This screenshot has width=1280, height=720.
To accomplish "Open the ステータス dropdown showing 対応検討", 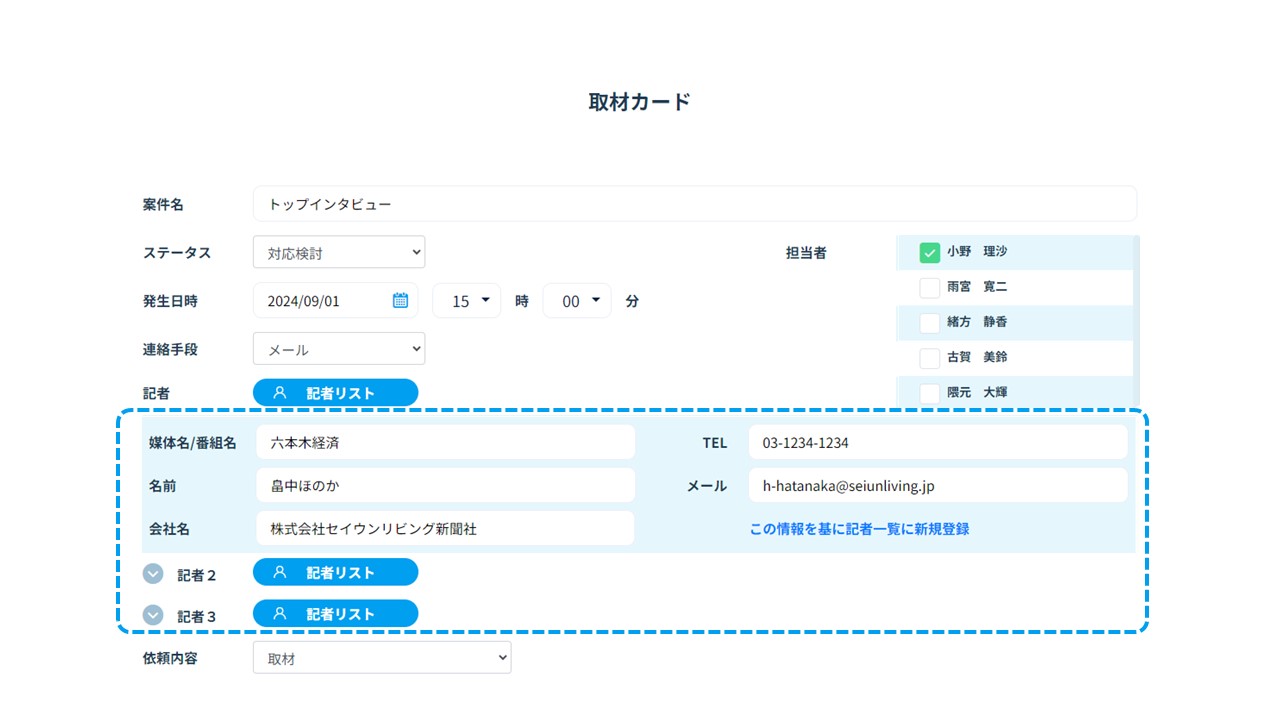I will pos(338,252).
